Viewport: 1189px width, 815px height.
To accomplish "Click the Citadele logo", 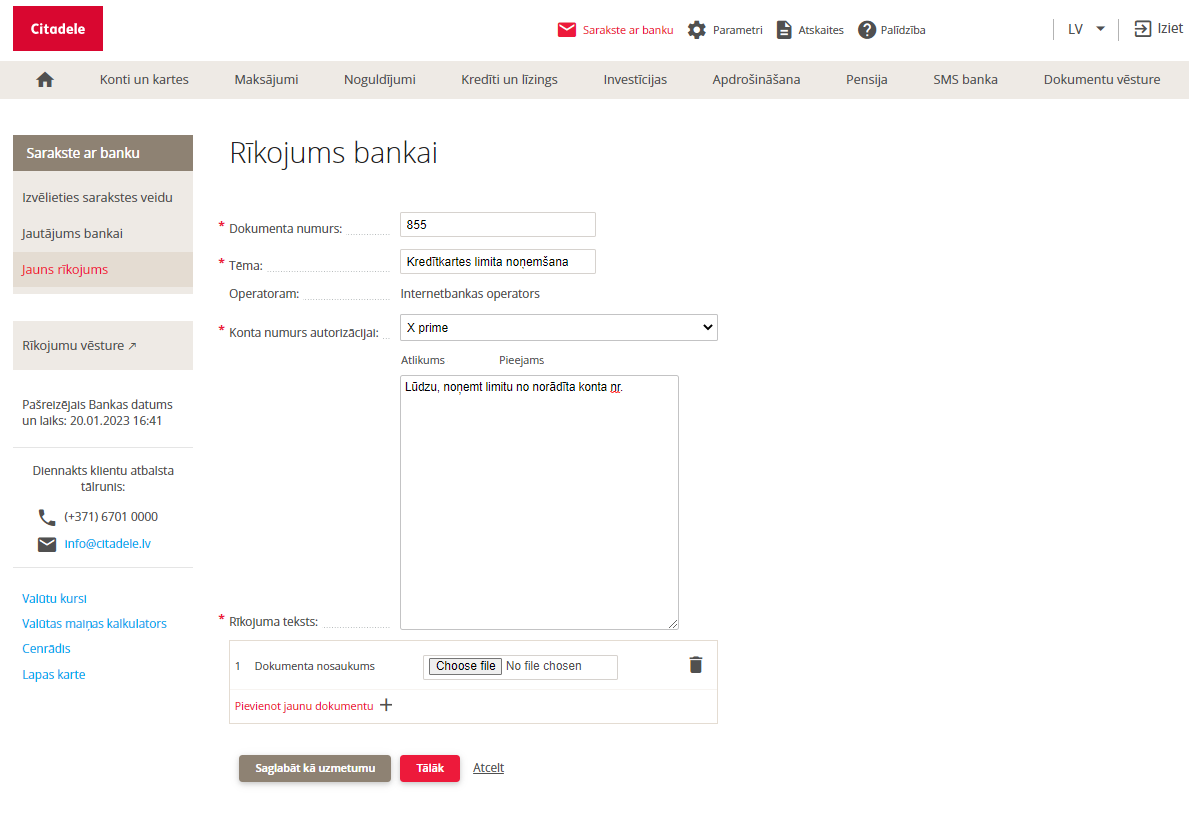I will tap(58, 29).
